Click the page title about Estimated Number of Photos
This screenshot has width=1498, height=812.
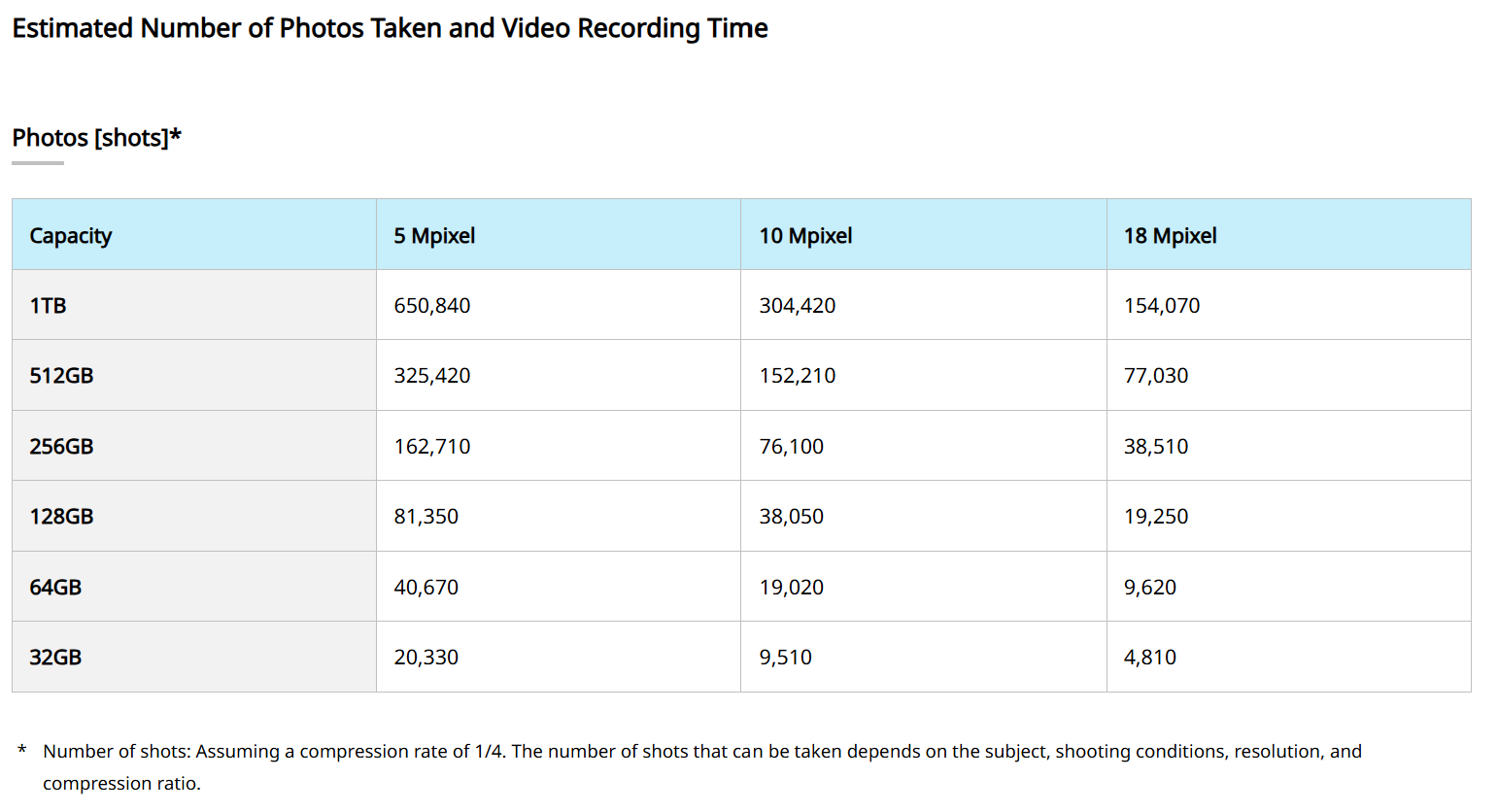pos(390,28)
